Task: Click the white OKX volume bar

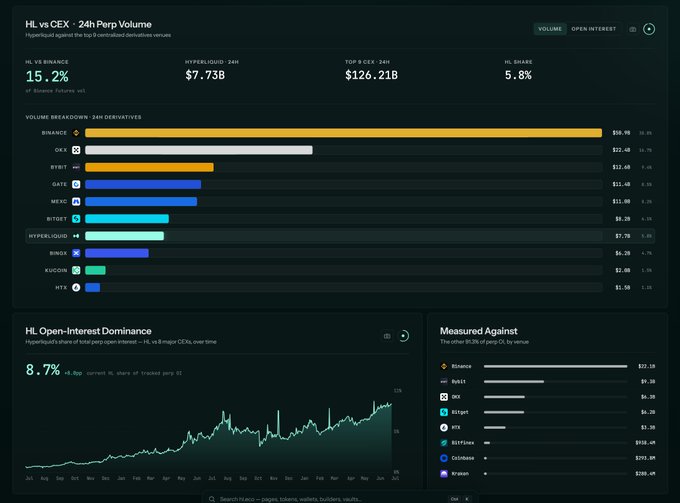Action: coord(199,150)
